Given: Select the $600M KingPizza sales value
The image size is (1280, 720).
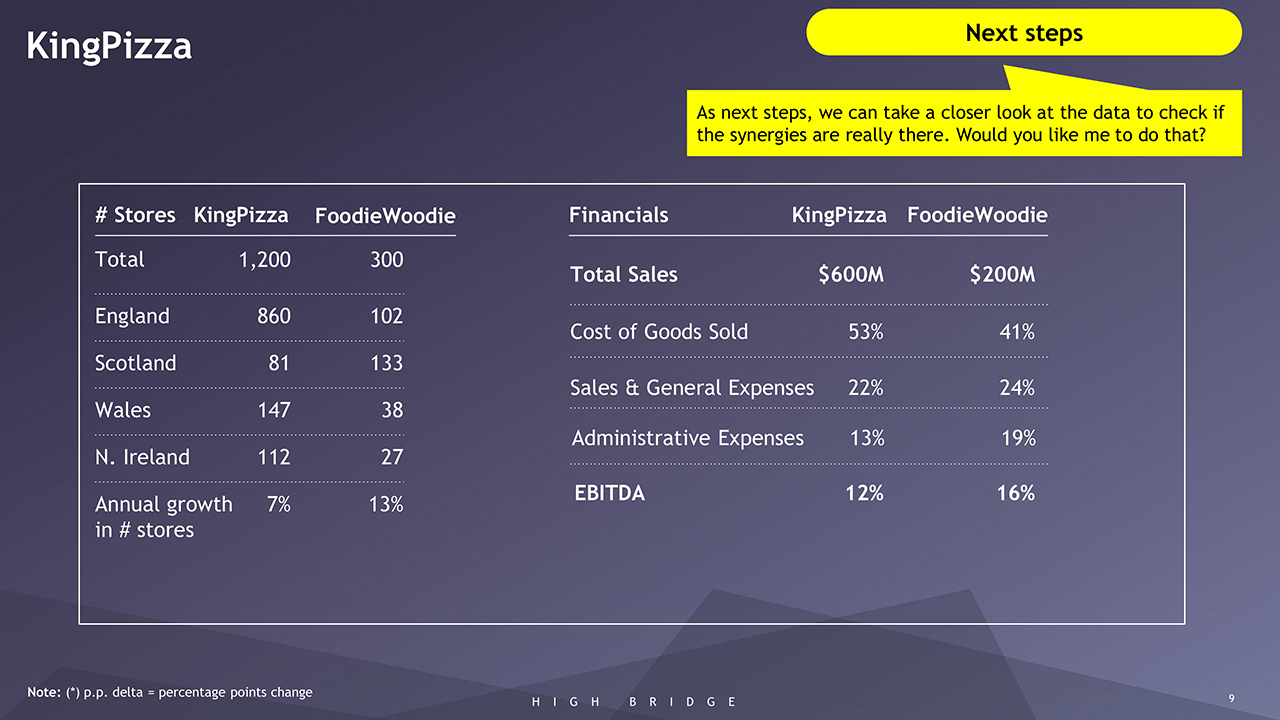Looking at the screenshot, I should pos(850,274).
